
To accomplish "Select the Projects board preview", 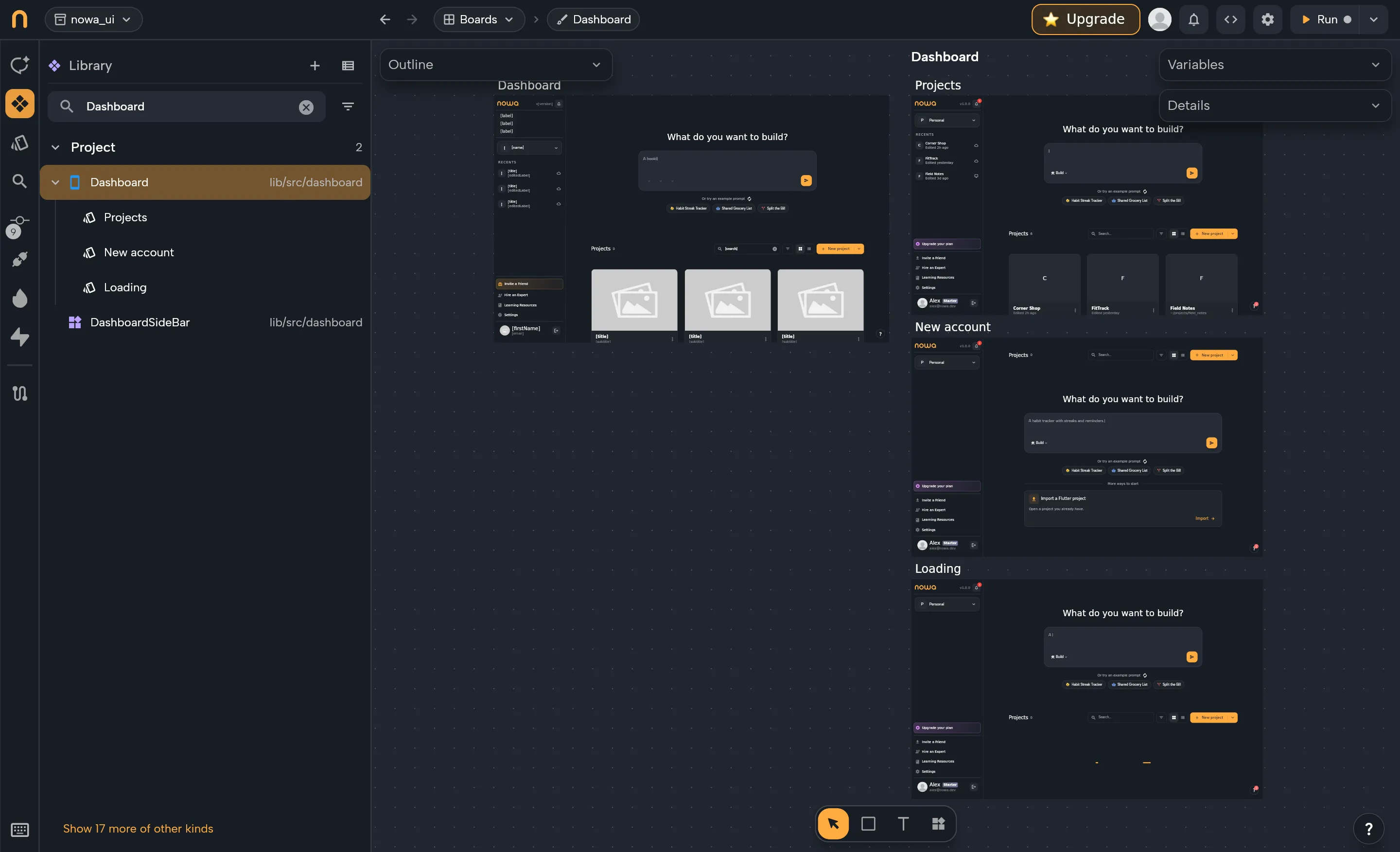I will click(1087, 206).
